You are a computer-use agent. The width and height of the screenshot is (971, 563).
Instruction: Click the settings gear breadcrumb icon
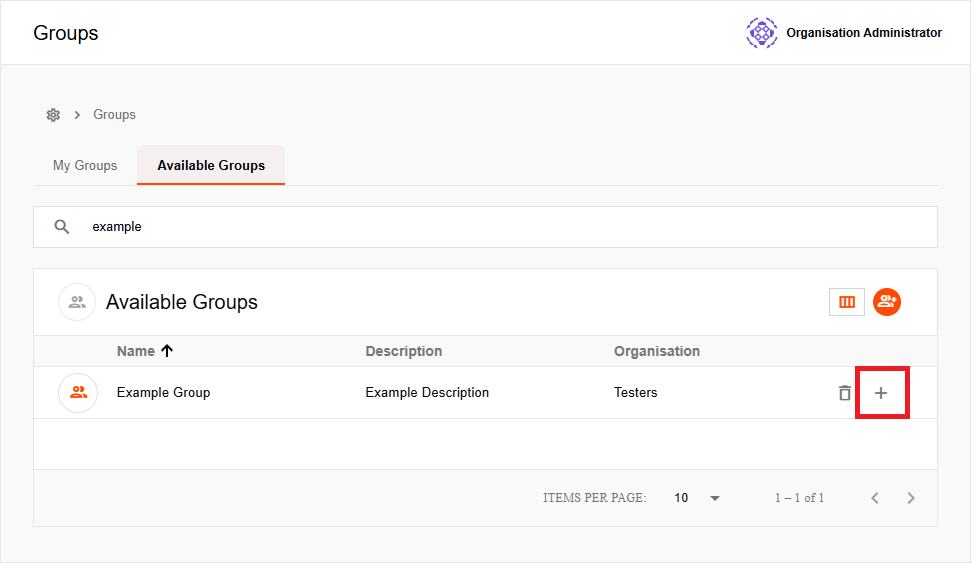coord(53,115)
